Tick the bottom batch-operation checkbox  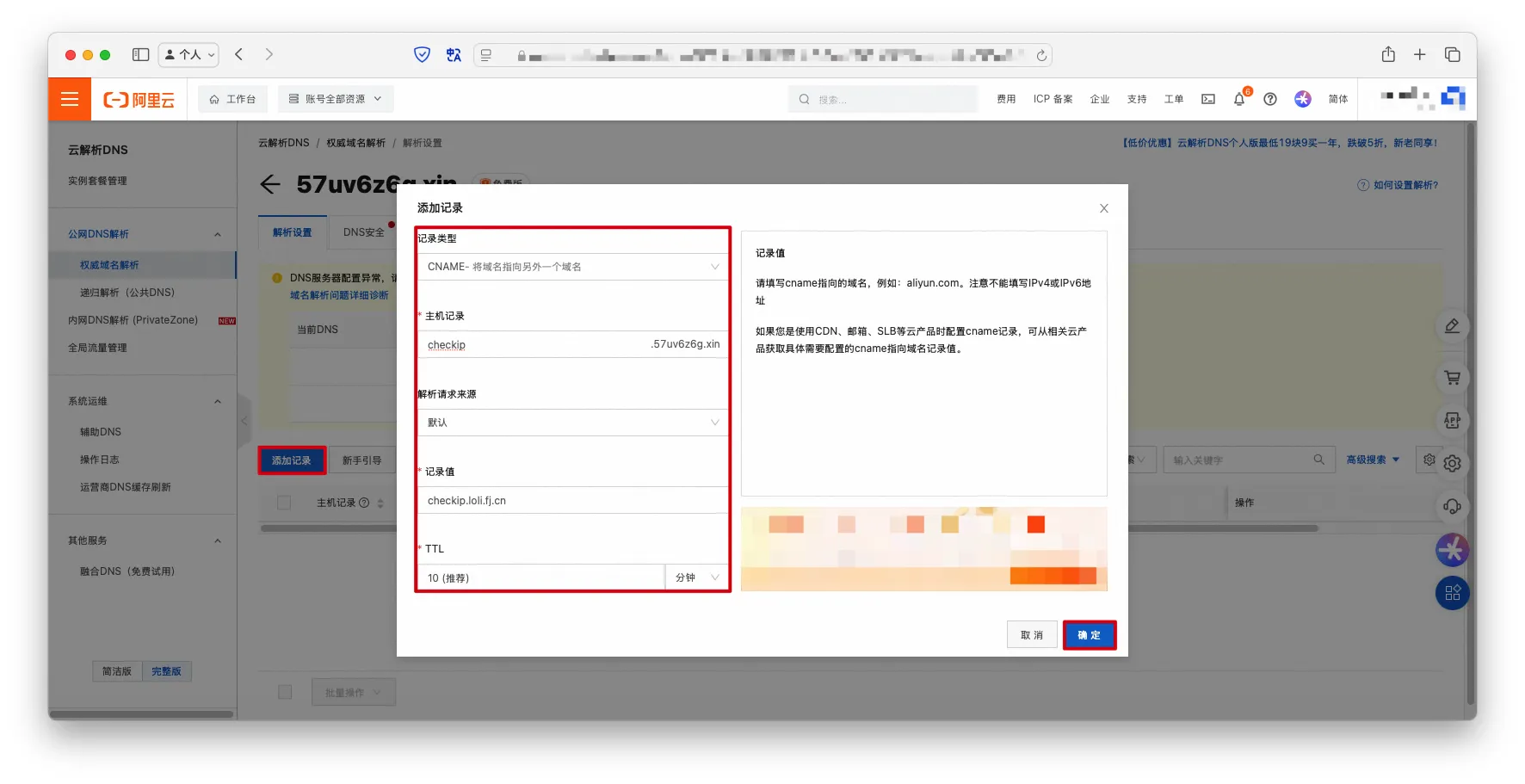point(285,692)
